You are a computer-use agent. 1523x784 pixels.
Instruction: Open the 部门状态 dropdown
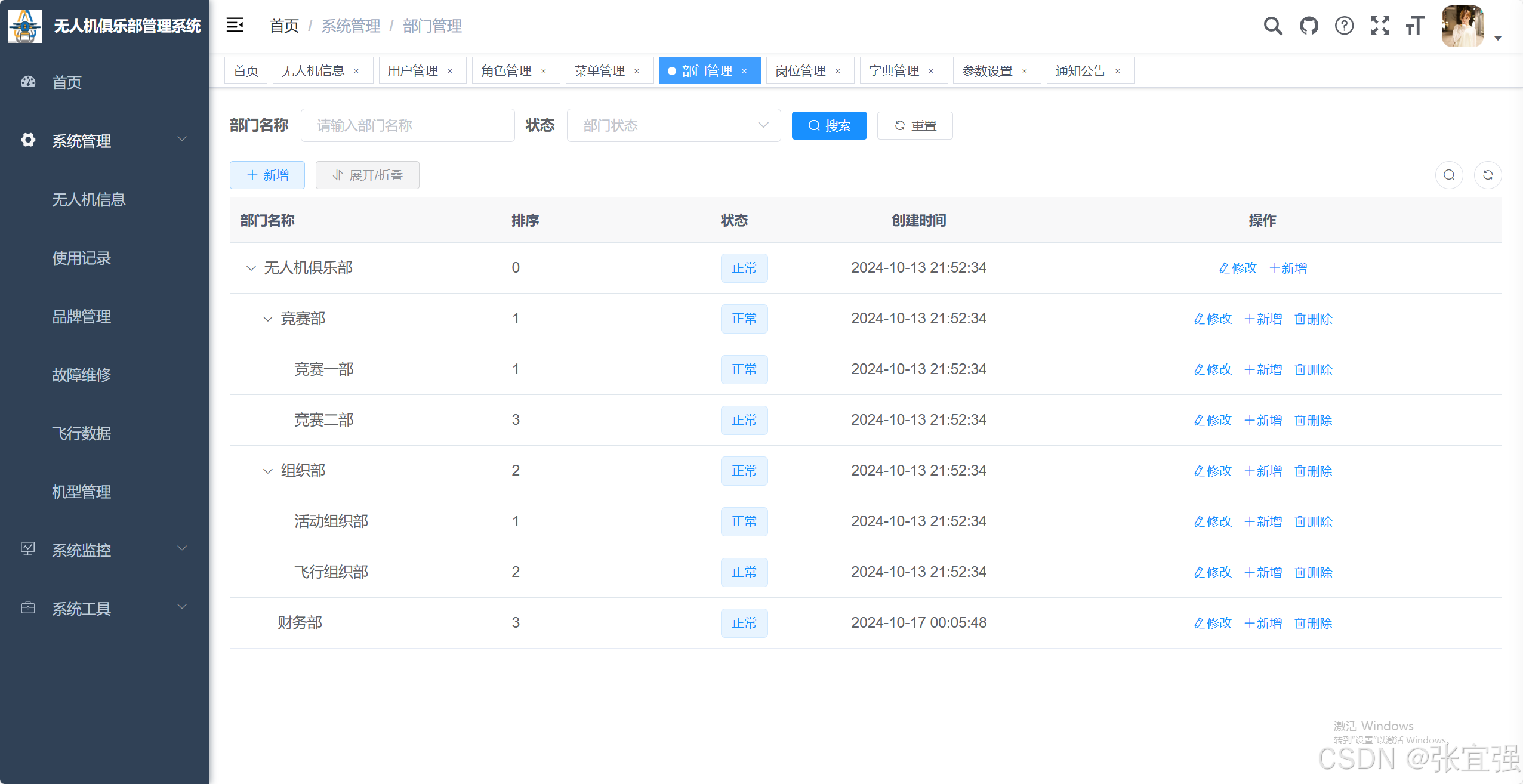click(x=673, y=125)
